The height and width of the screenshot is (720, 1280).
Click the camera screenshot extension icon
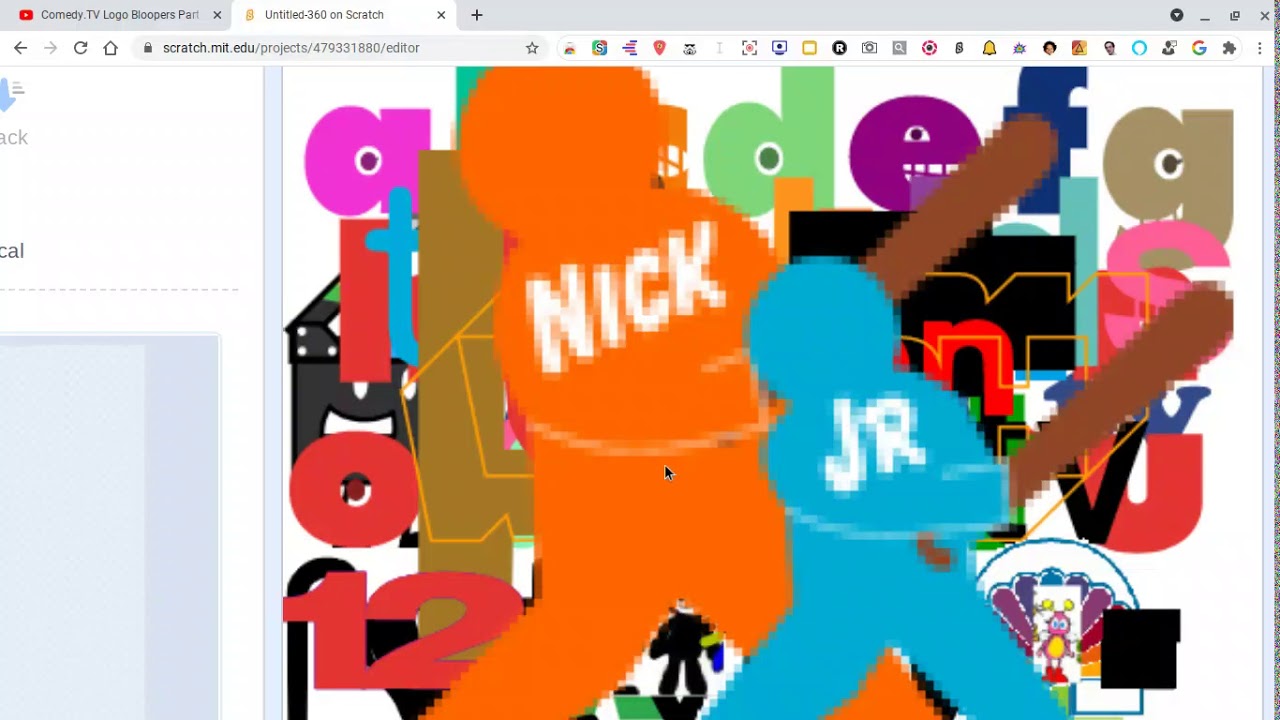[x=869, y=48]
